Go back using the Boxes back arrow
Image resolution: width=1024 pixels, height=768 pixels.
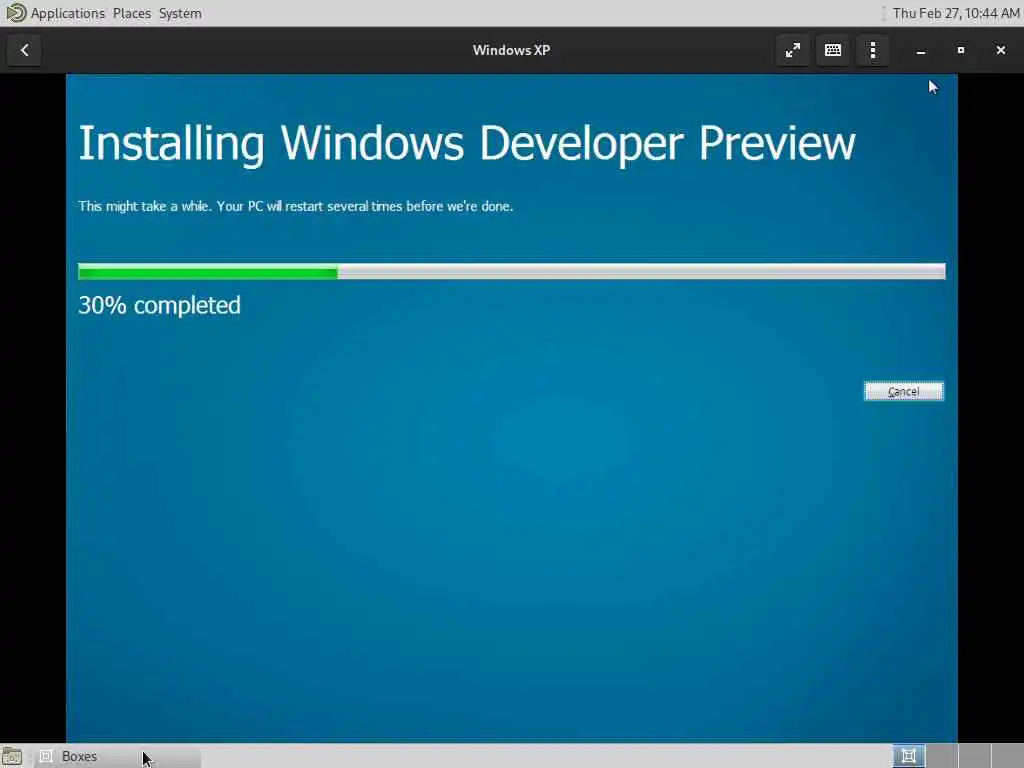coord(24,50)
